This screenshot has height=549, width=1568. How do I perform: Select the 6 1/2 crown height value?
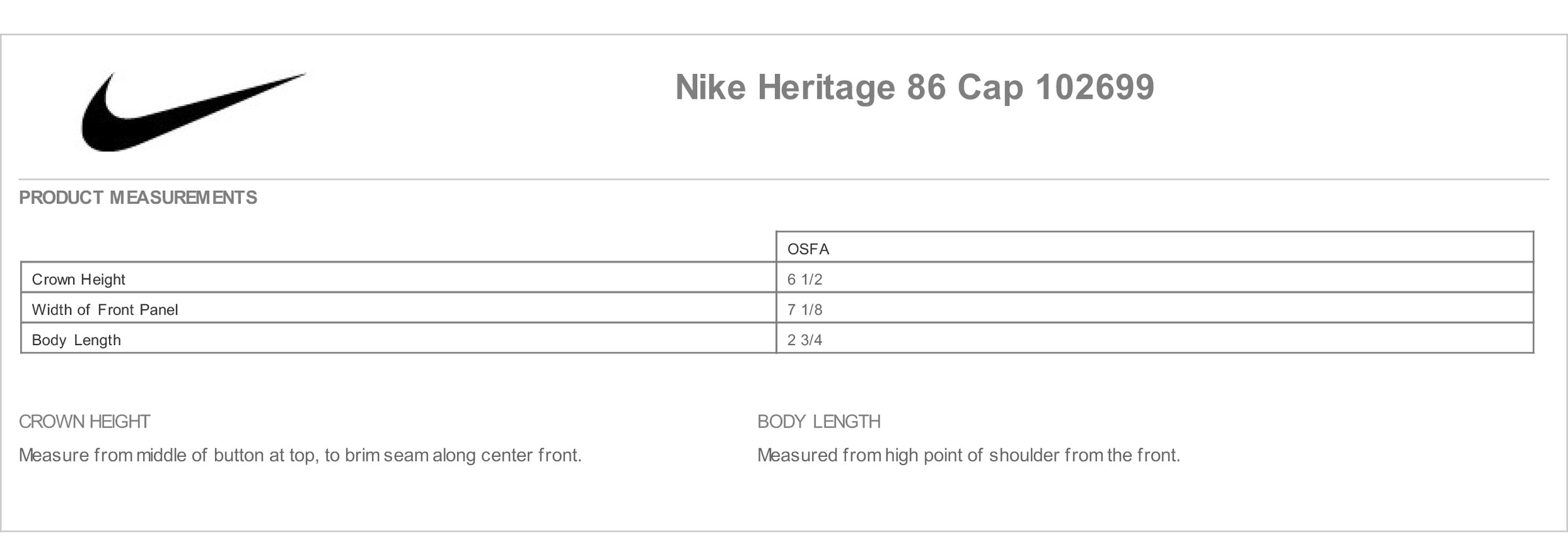pyautogui.click(x=805, y=280)
